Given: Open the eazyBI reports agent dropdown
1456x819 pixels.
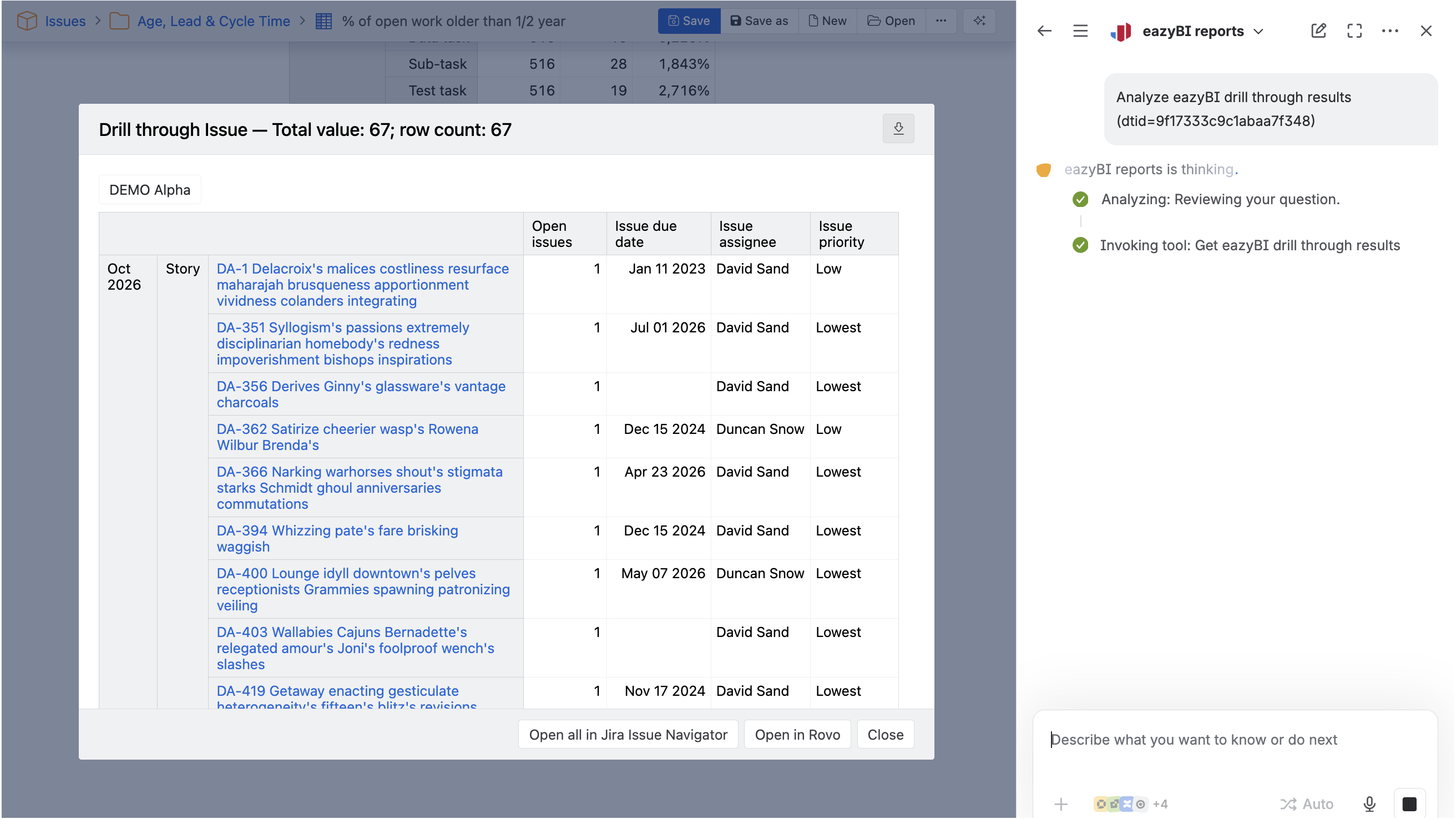Looking at the screenshot, I should pos(1258,32).
